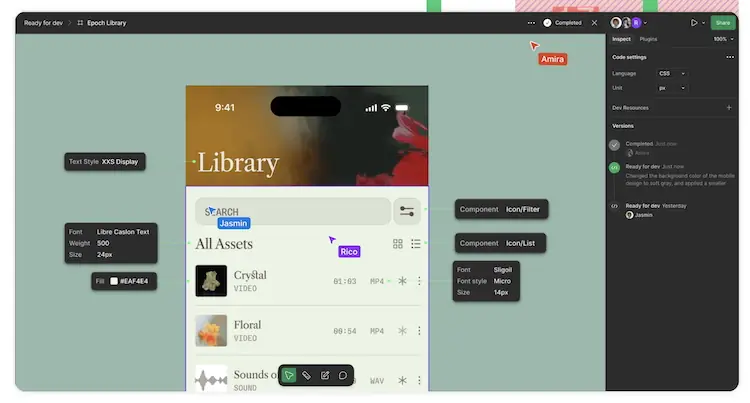Expand the collaborator avatars dropdown

coord(645,22)
